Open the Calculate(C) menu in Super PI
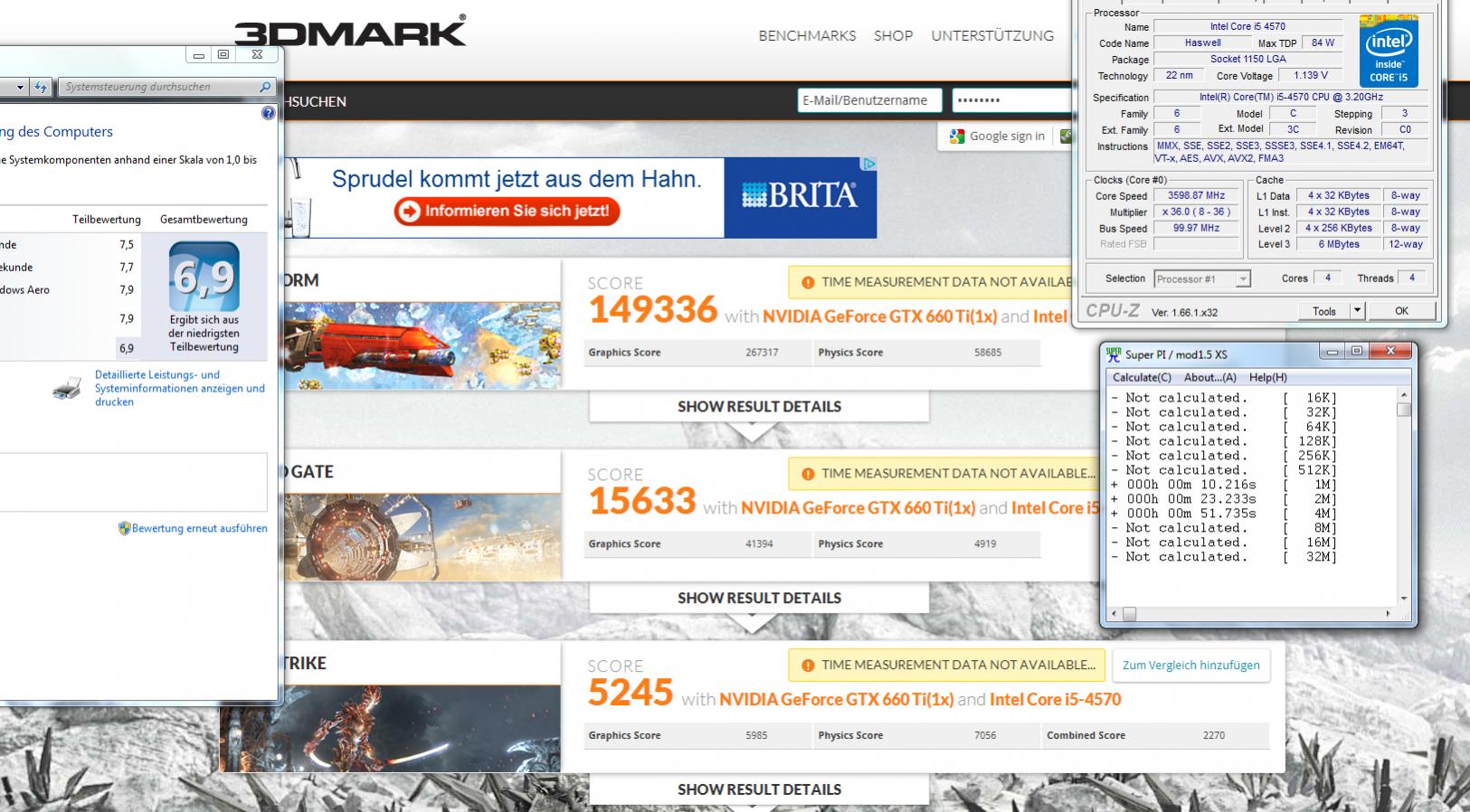Viewport: 1470px width, 812px height. (1142, 377)
